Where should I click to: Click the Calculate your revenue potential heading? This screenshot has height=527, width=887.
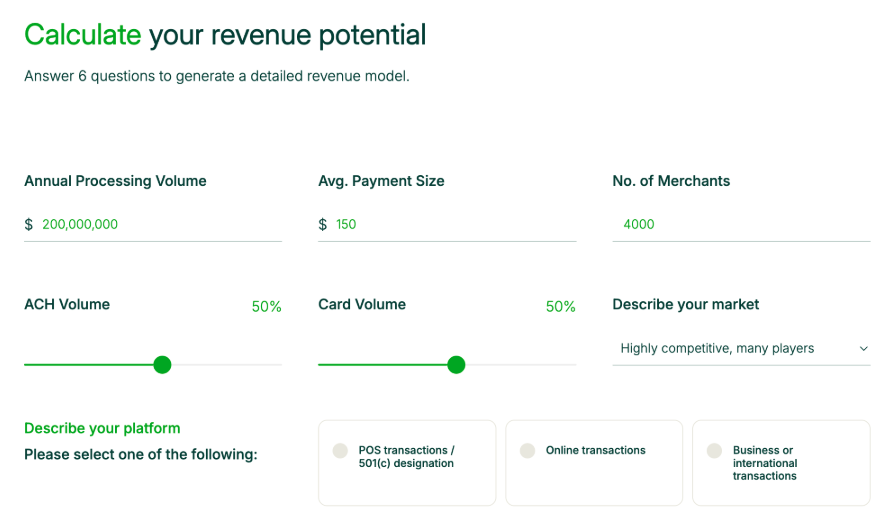click(x=225, y=35)
